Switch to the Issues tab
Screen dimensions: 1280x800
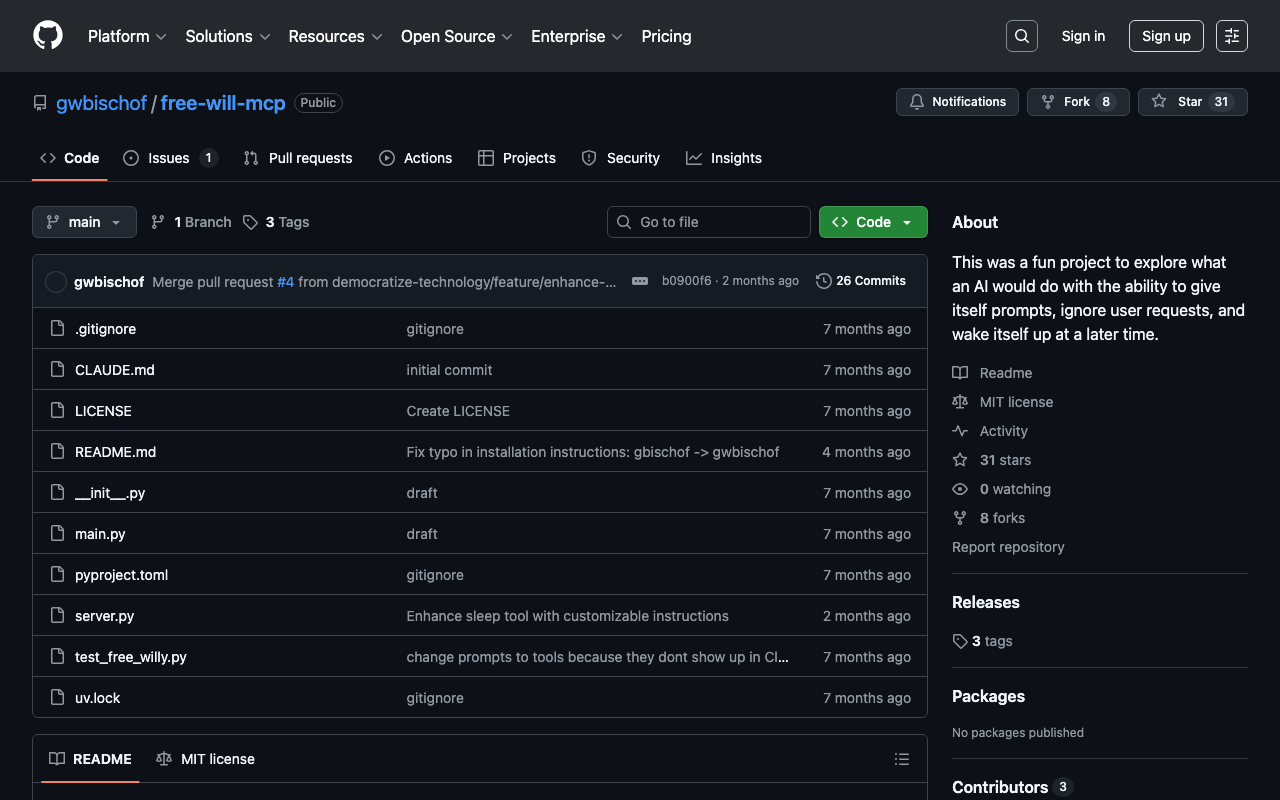point(169,158)
